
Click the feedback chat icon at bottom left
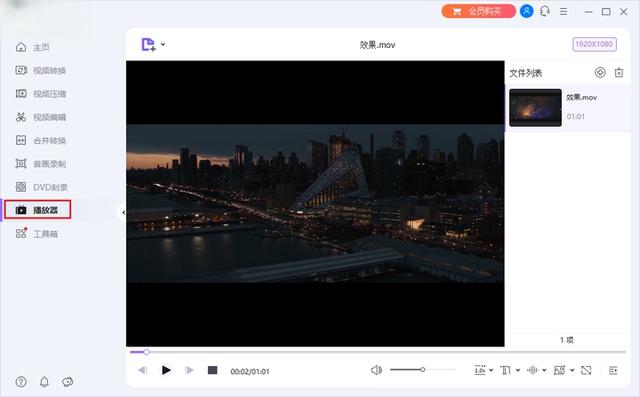click(x=67, y=382)
